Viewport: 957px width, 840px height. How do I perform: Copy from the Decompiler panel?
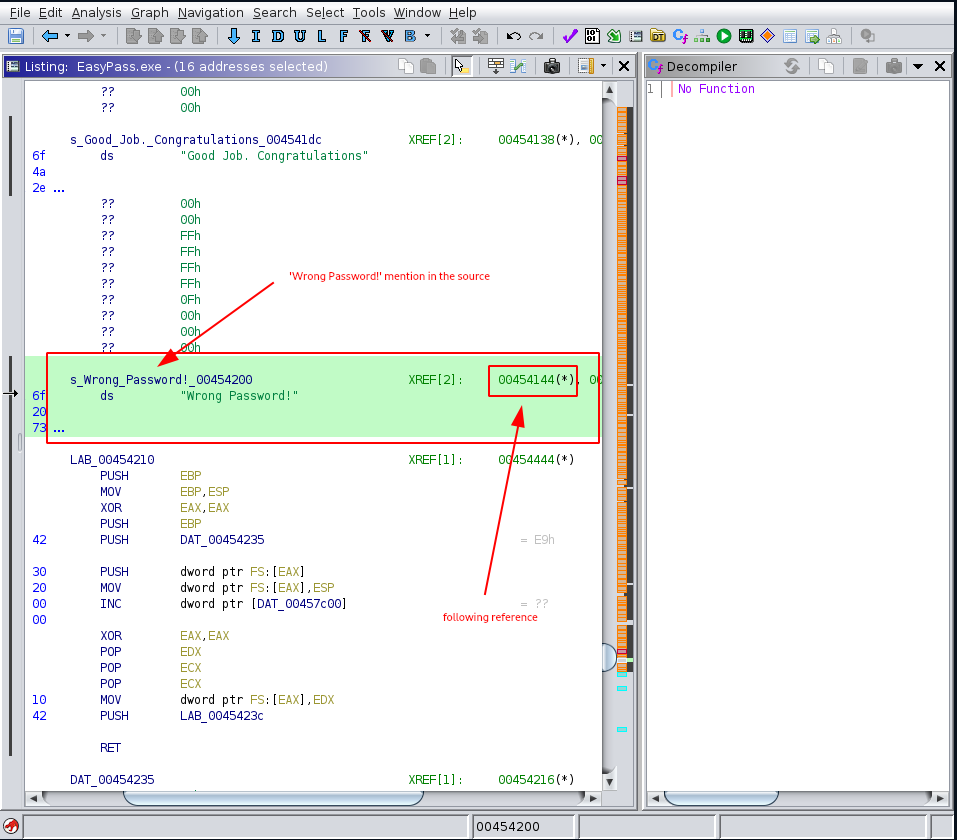click(x=828, y=65)
